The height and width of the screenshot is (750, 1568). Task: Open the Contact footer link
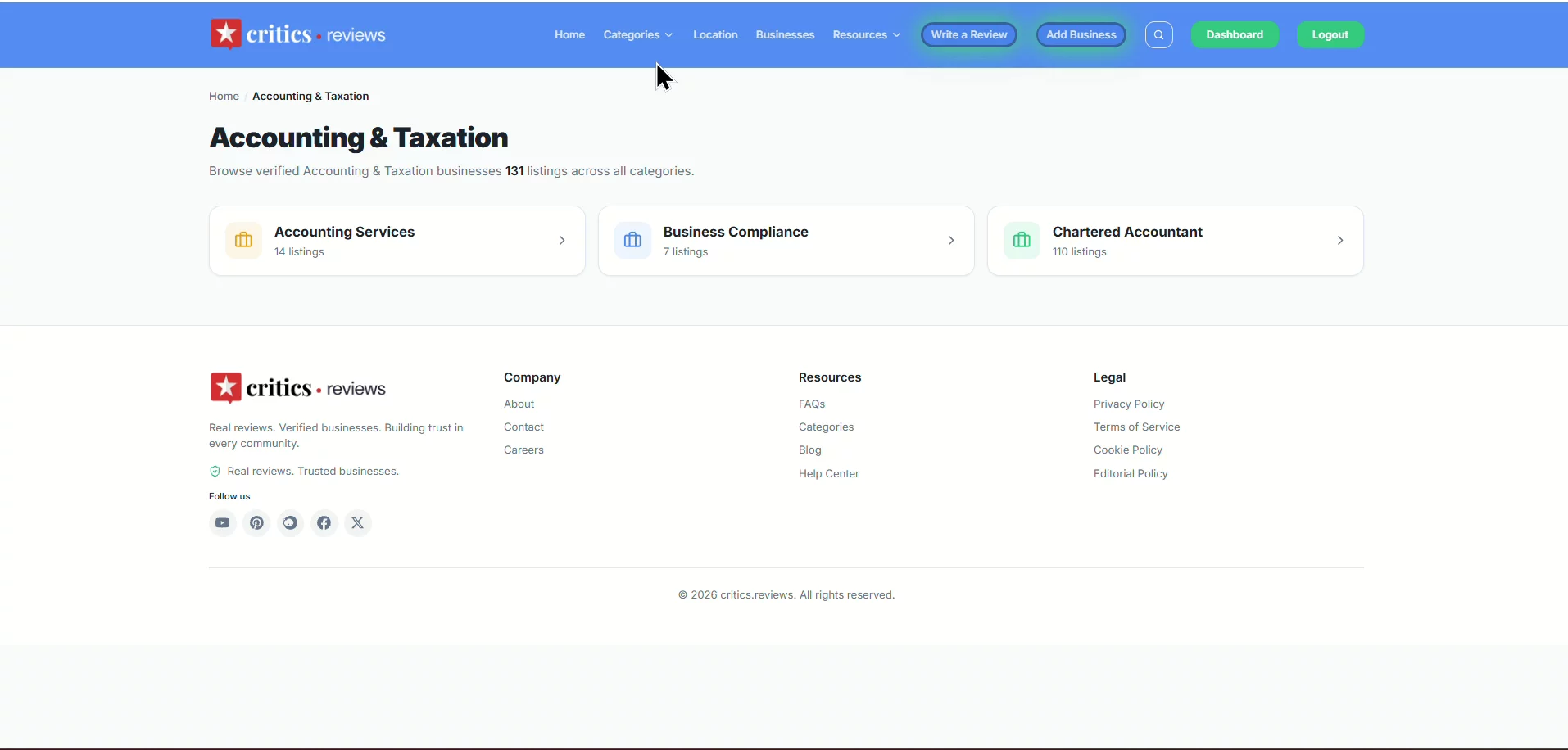524,427
